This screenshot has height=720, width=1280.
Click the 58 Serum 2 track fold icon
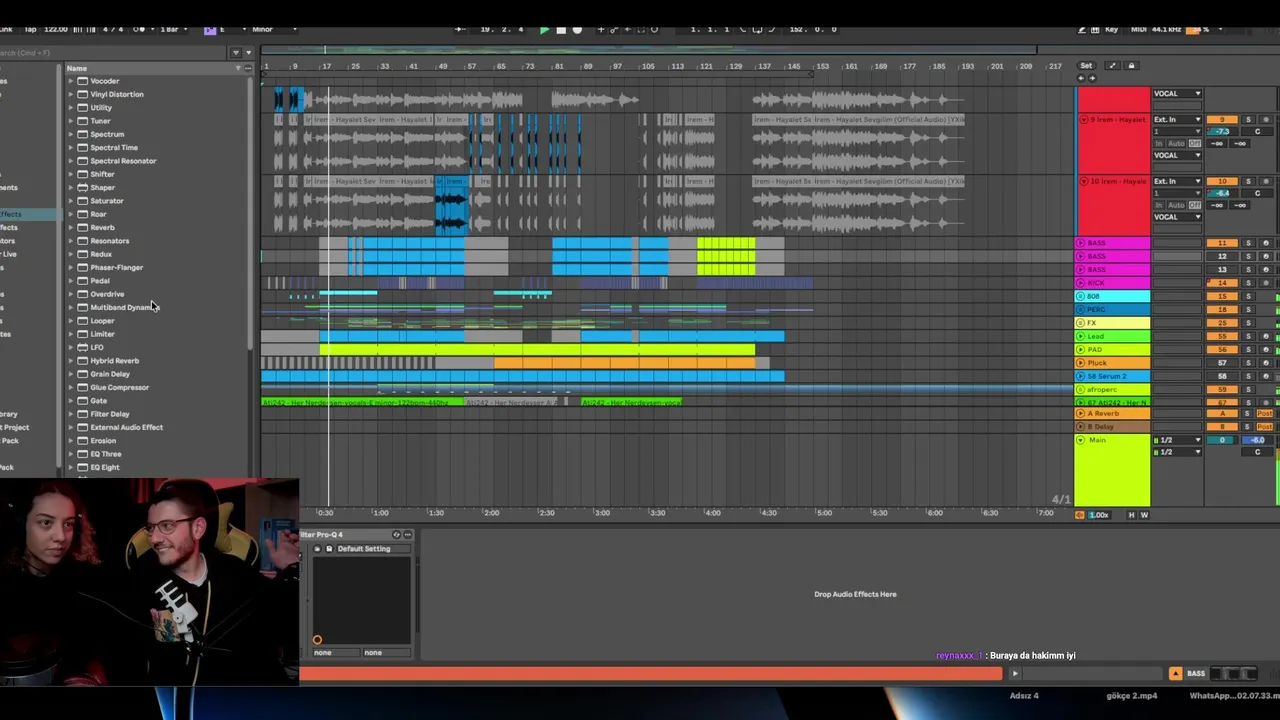1080,376
